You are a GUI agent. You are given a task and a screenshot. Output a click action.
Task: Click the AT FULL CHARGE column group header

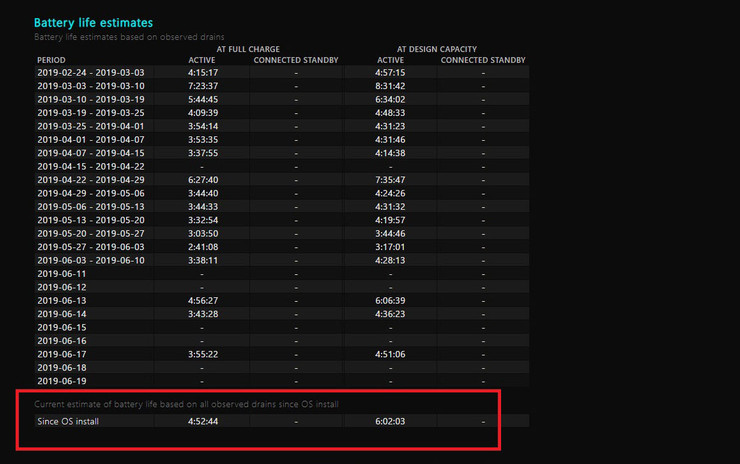tap(247, 49)
